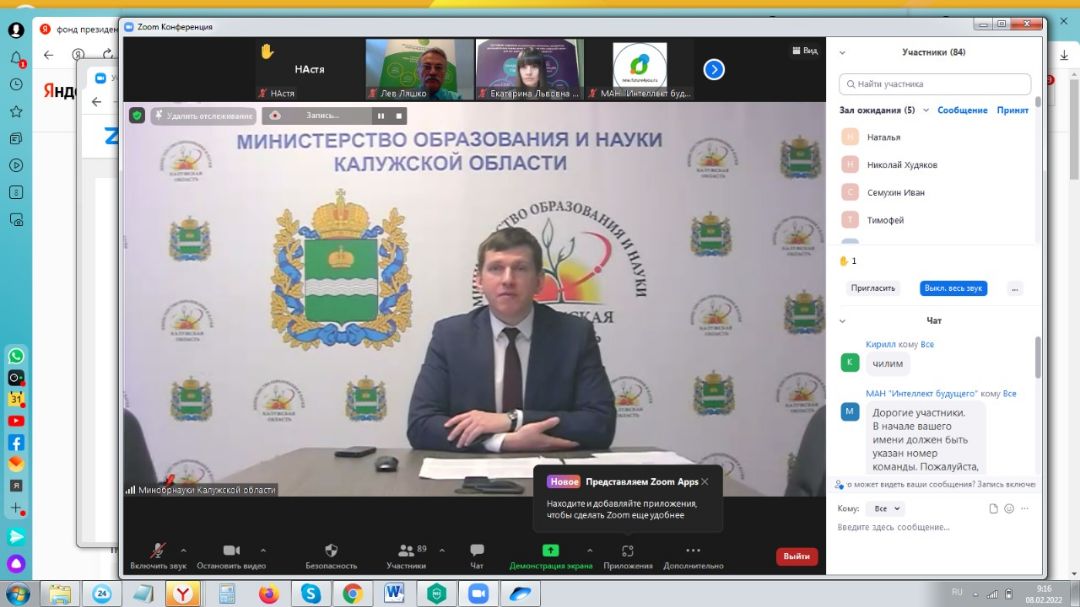1080x607 pixels.
Task: Select Семухин Иван in waiting room
Action: click(936, 192)
